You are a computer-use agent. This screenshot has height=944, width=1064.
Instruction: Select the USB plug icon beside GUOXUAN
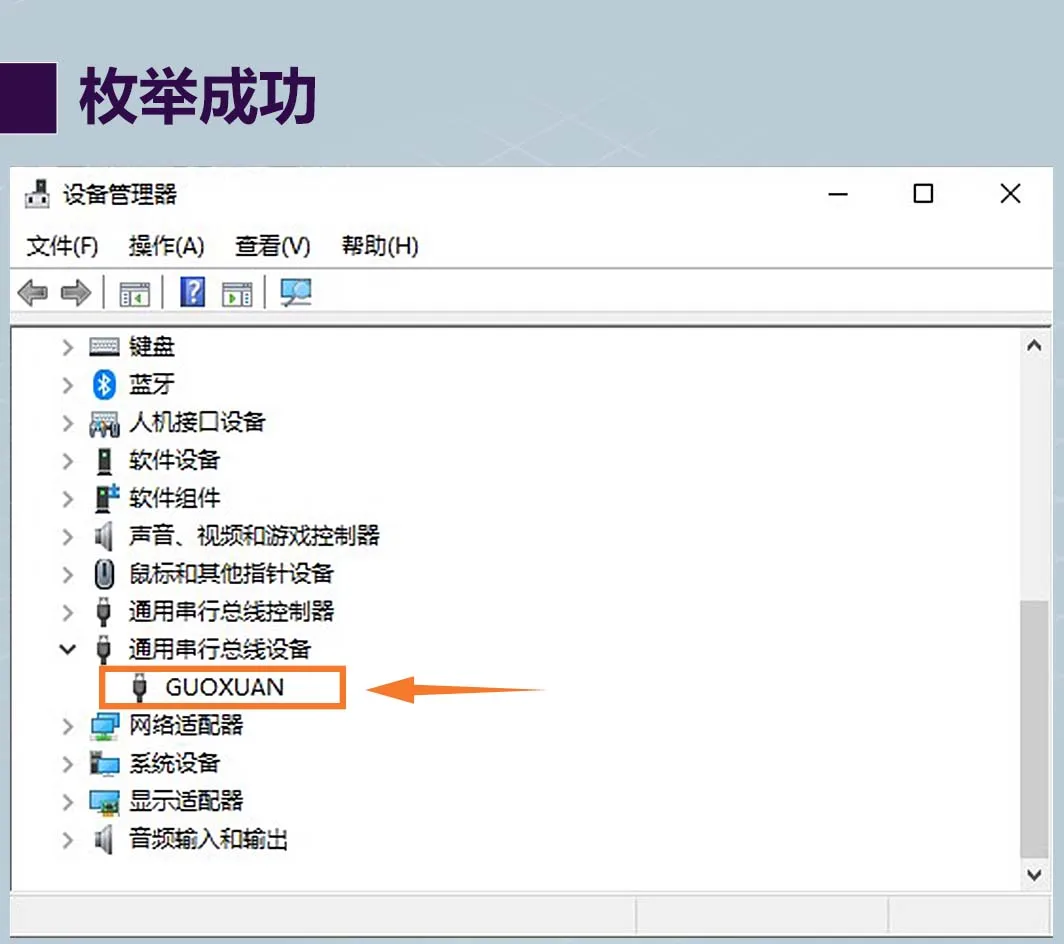[x=139, y=687]
